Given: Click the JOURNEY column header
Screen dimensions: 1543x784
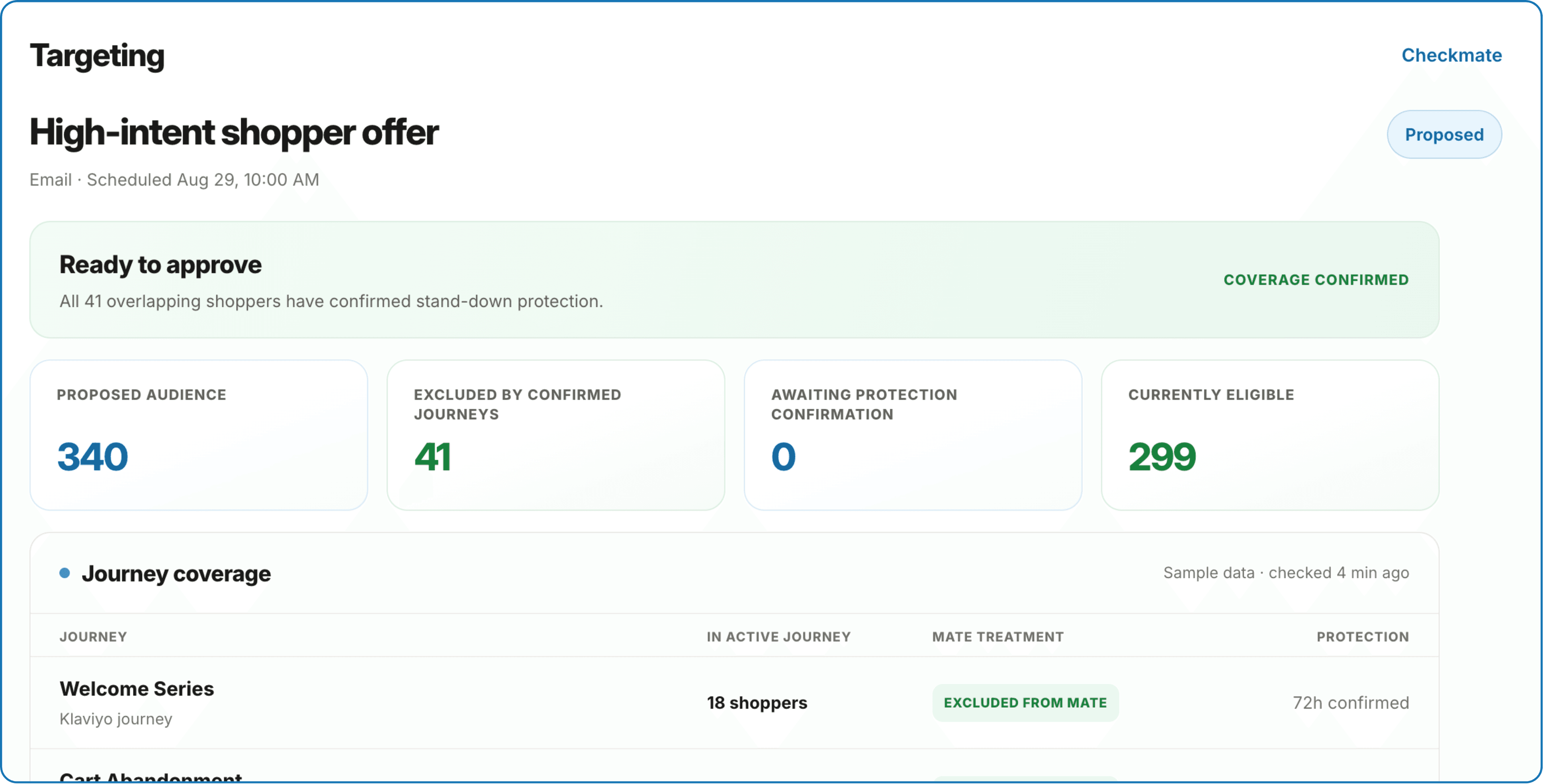Looking at the screenshot, I should pyautogui.click(x=93, y=637).
